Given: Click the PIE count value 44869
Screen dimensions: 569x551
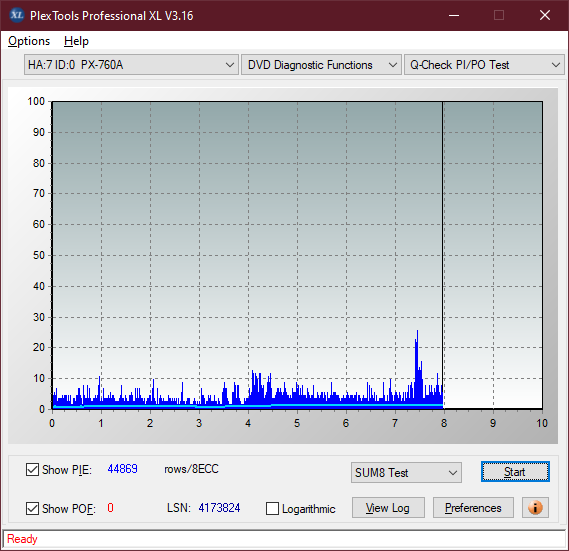Looking at the screenshot, I should [x=122, y=469].
